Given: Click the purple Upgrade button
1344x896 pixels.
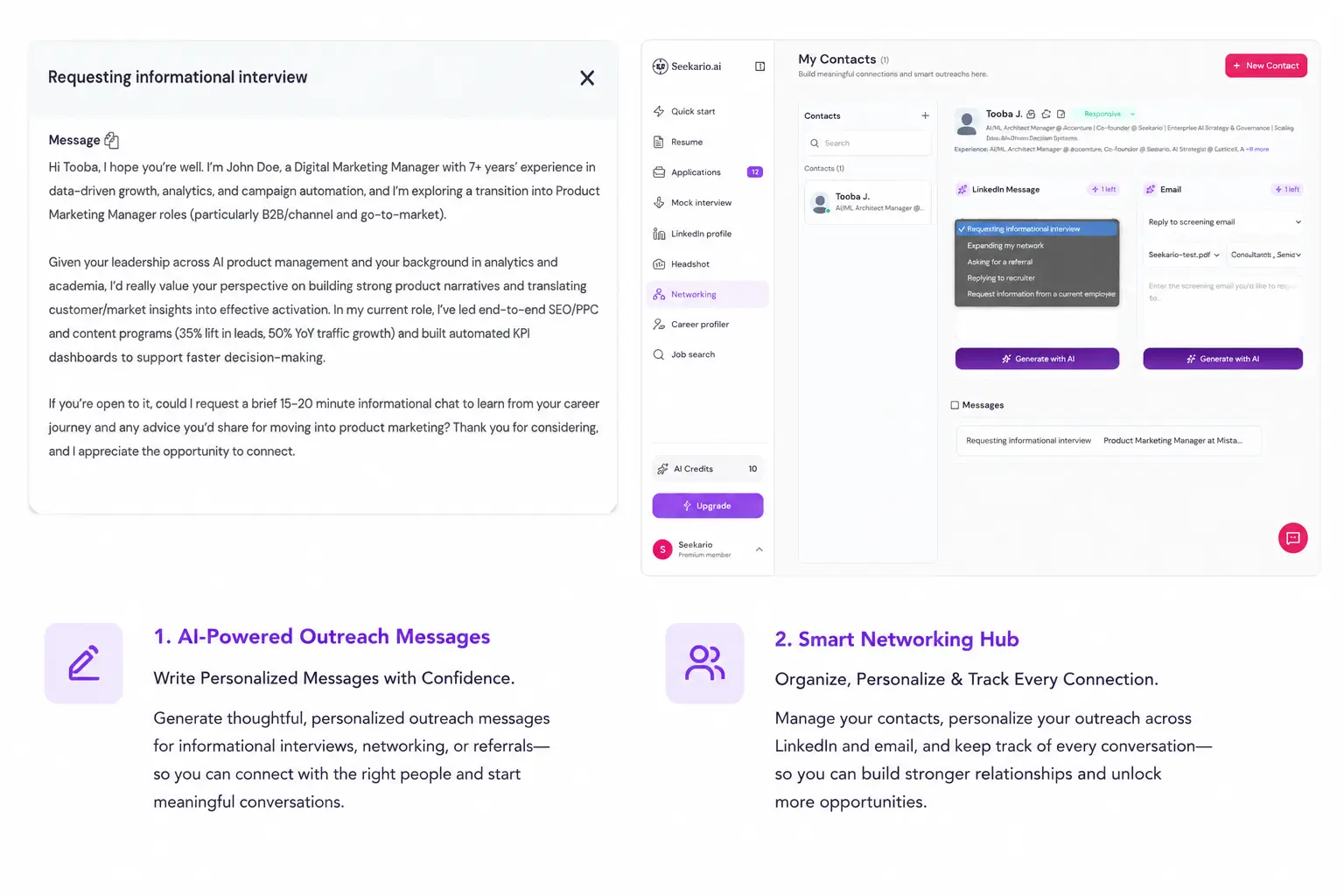Looking at the screenshot, I should tap(708, 506).
